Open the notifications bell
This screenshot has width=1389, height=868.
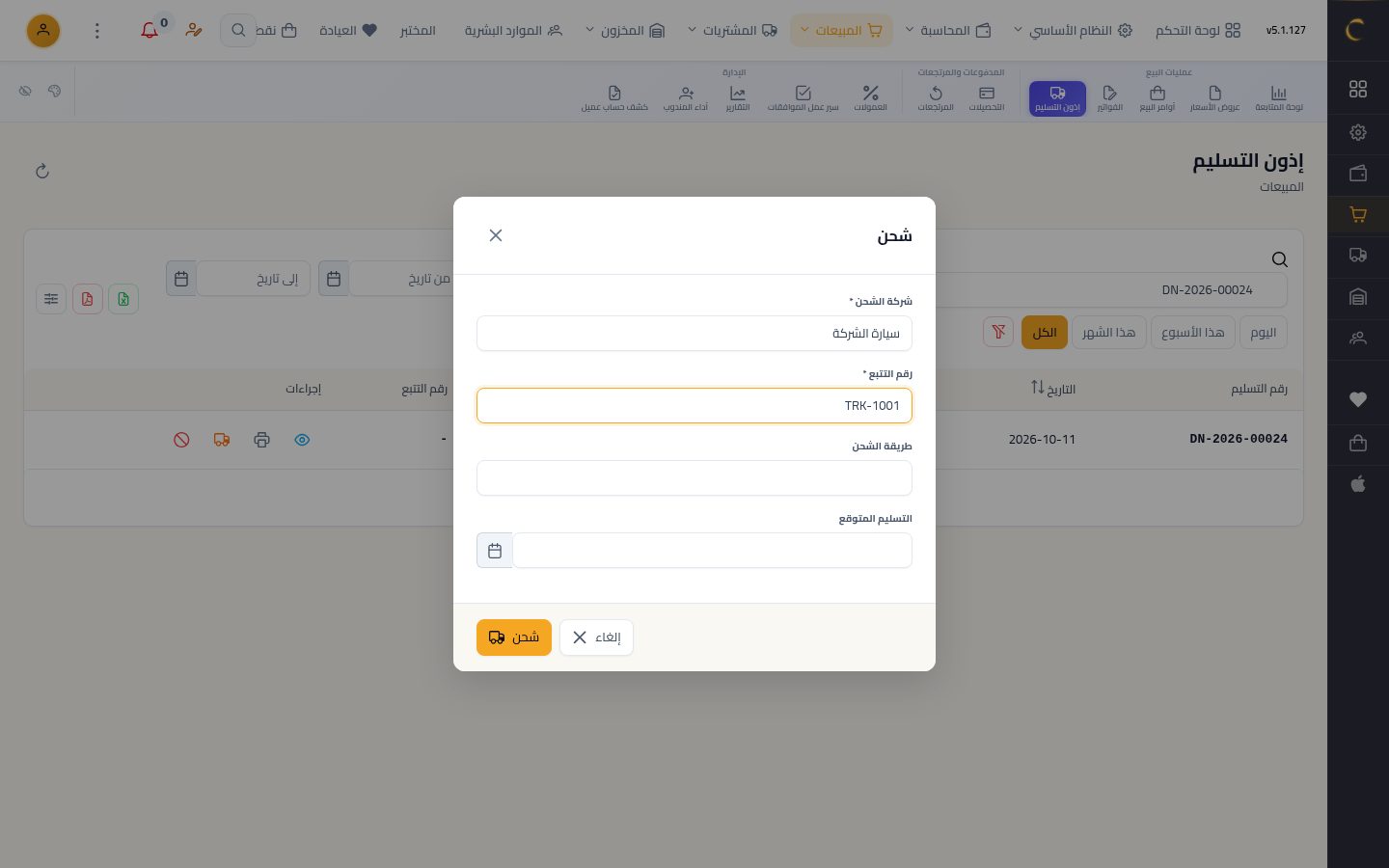pos(150,31)
